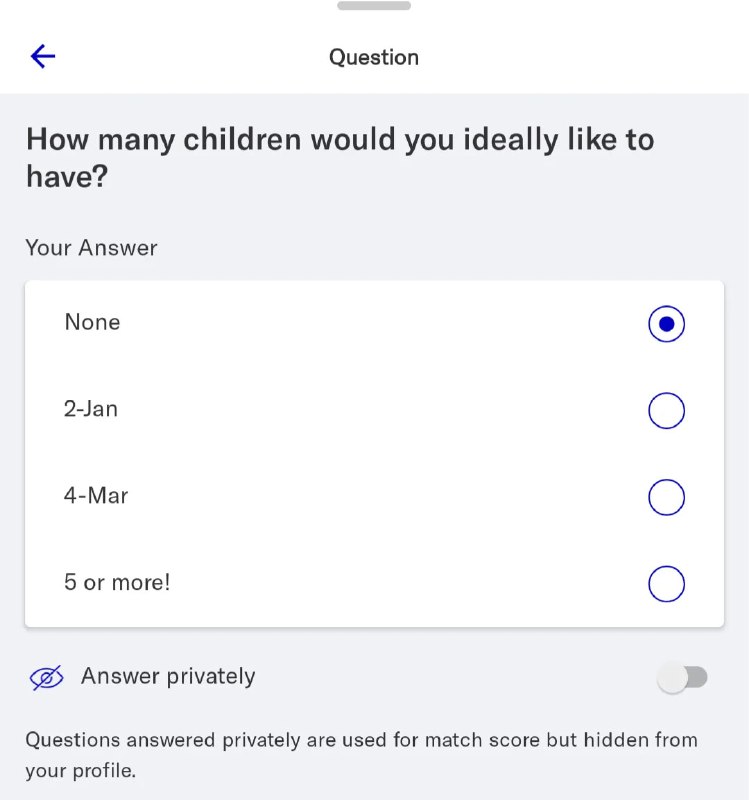The image size is (749, 800).
Task: Pick the 4-Mar radio button
Action: [x=666, y=497]
